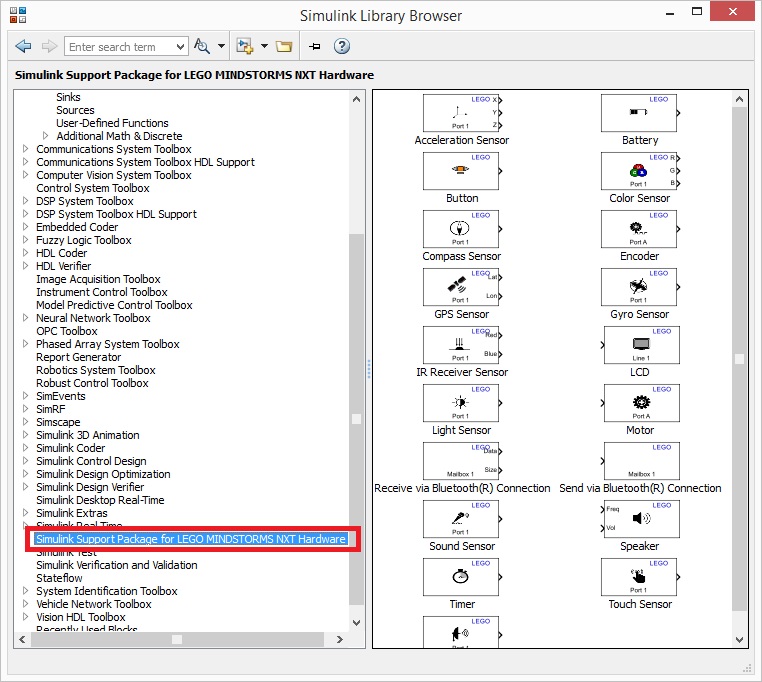Image resolution: width=762 pixels, height=682 pixels.
Task: Open help with the question mark icon
Action: coord(342,46)
